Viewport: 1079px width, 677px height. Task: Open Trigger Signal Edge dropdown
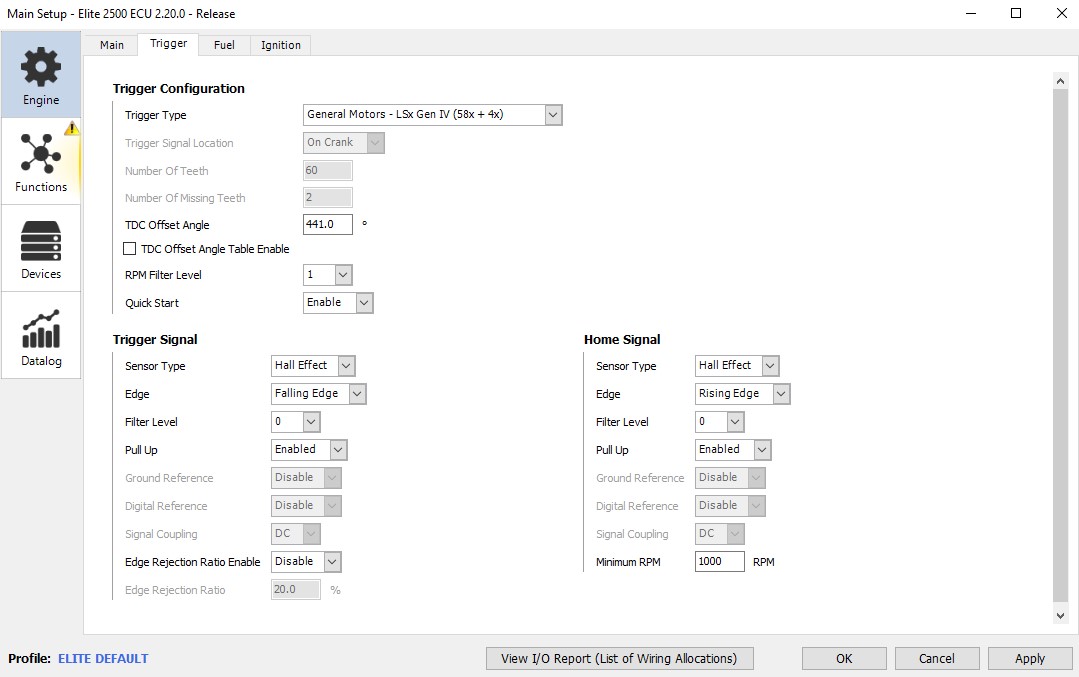point(319,394)
